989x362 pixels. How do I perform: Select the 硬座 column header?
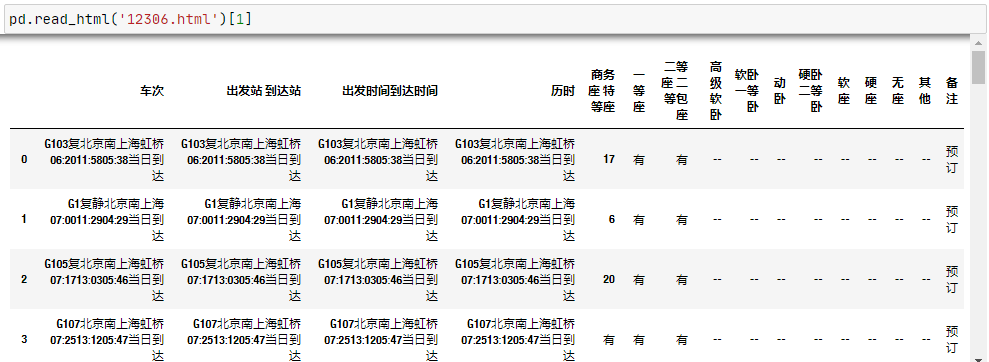pyautogui.click(x=870, y=91)
